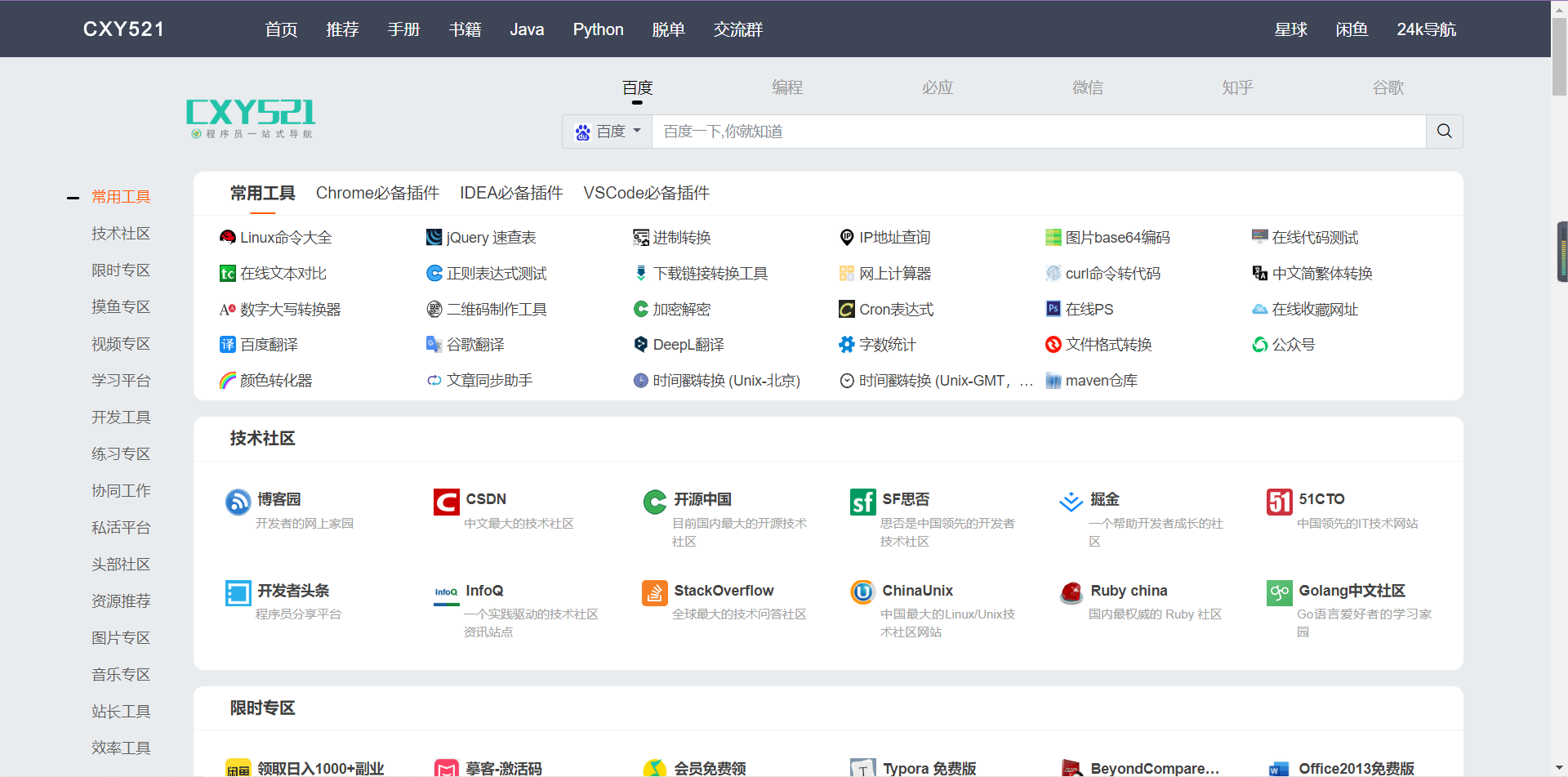The width and height of the screenshot is (1568, 777).
Task: Click the 字数统计 gear icon
Action: pos(847,345)
